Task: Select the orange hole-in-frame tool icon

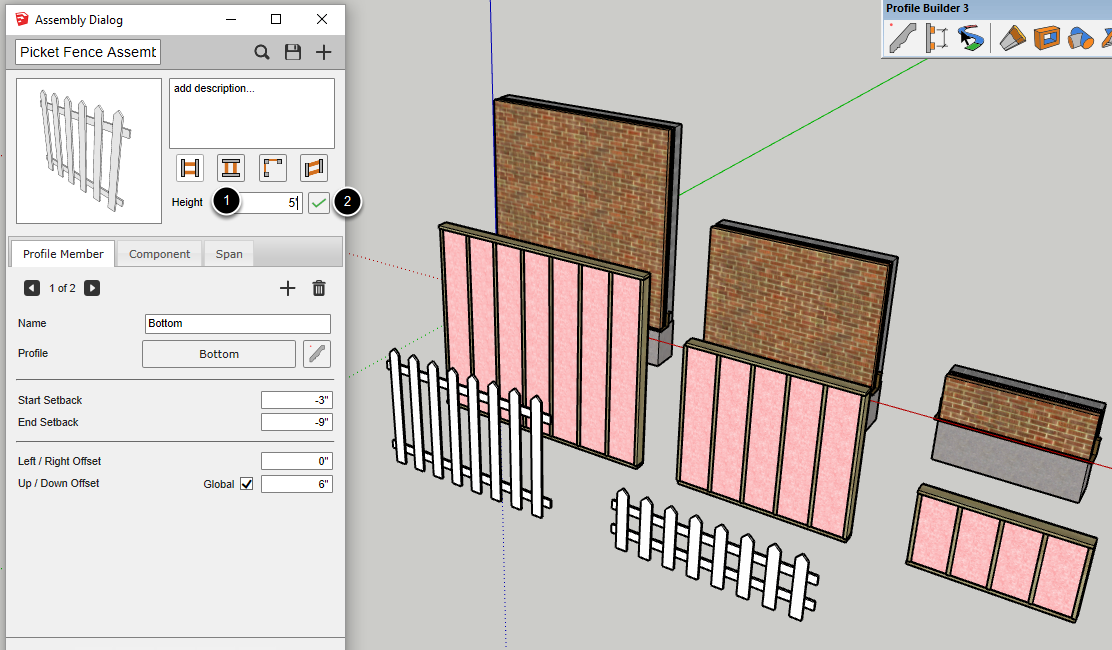Action: click(1047, 38)
